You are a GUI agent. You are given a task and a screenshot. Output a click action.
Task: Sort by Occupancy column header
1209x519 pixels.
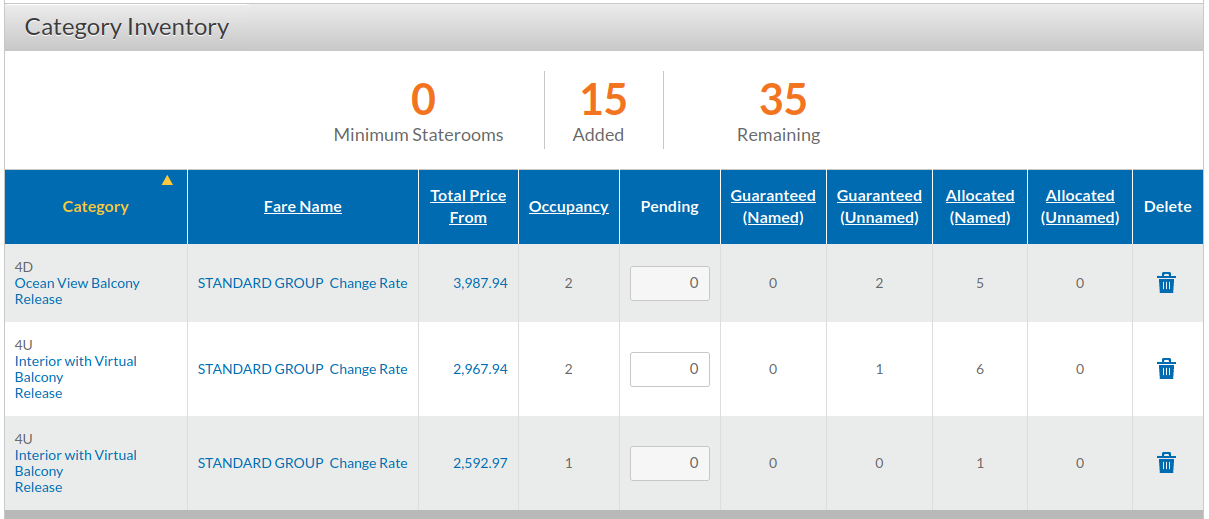[569, 207]
